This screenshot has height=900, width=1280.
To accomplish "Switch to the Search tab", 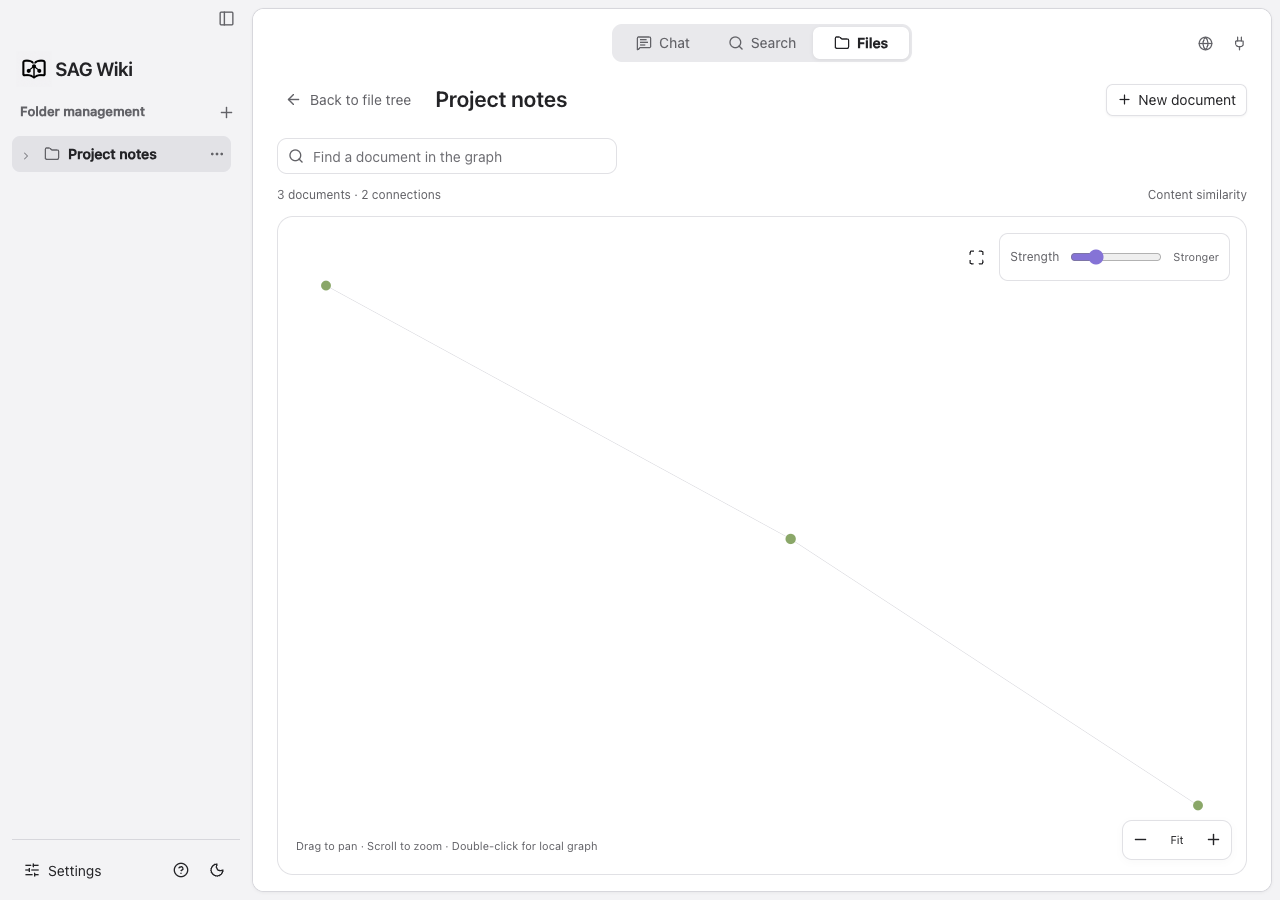I will coord(762,43).
